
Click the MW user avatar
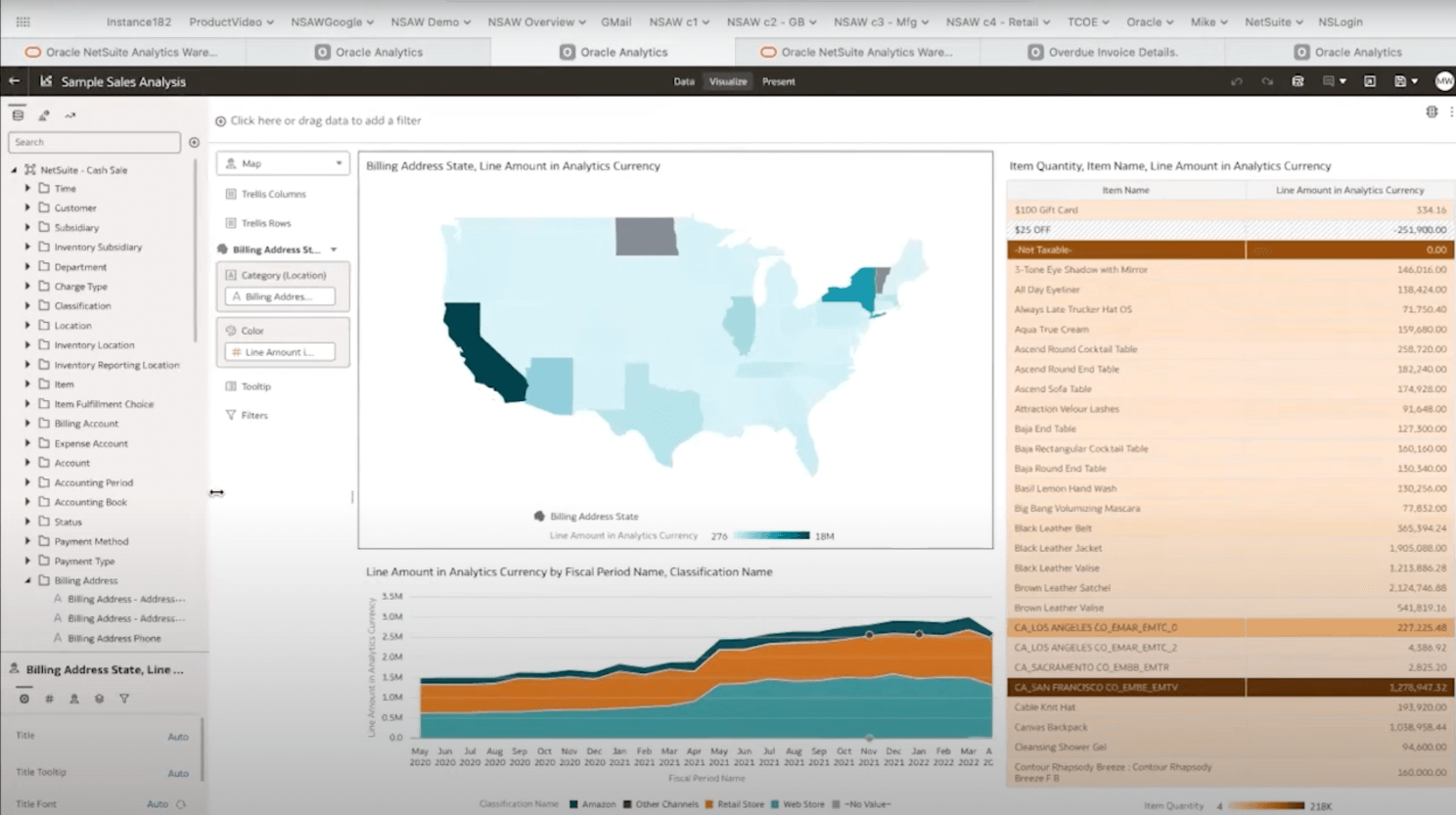click(x=1443, y=81)
